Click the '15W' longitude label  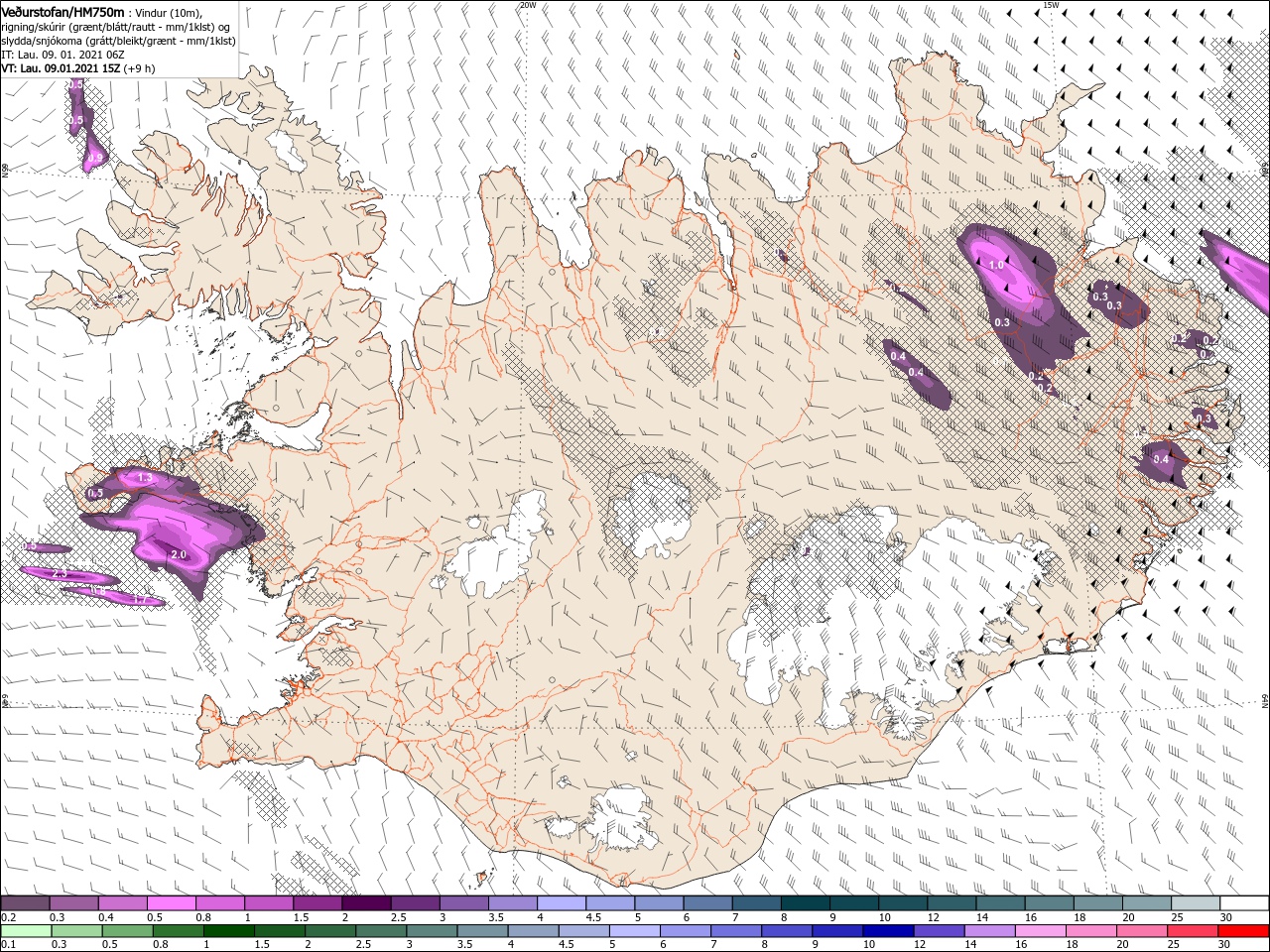pos(1051,5)
